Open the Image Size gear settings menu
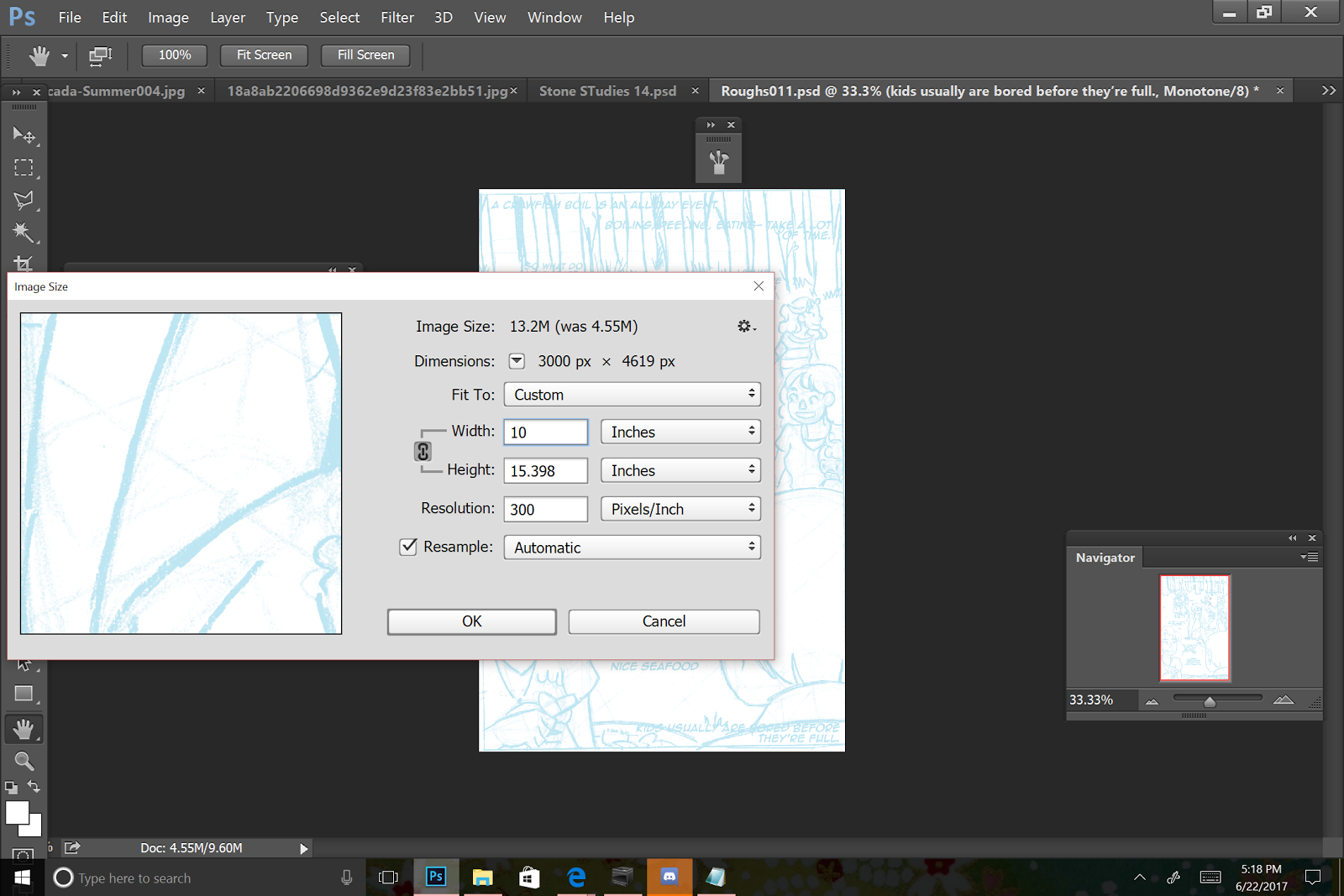1344x896 pixels. (746, 326)
